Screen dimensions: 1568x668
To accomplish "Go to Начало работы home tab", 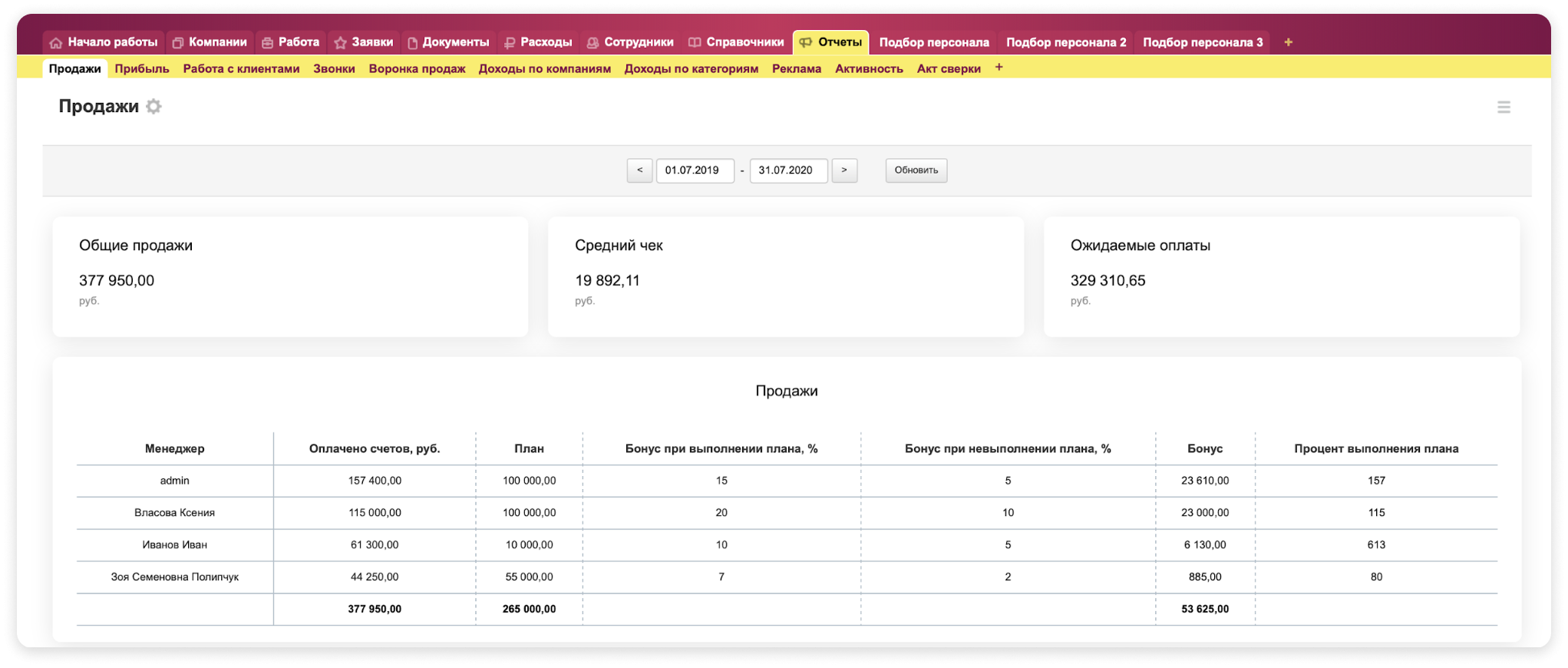I will point(104,42).
